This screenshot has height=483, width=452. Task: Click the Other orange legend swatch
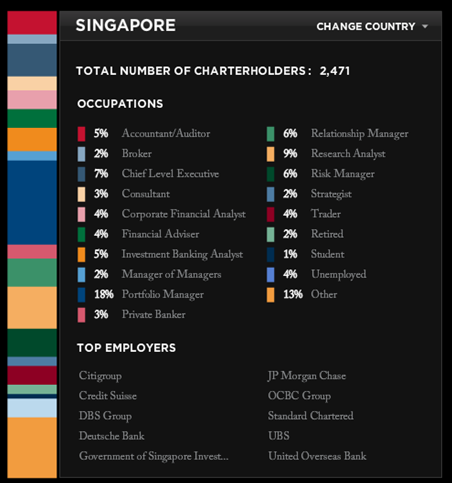click(271, 295)
